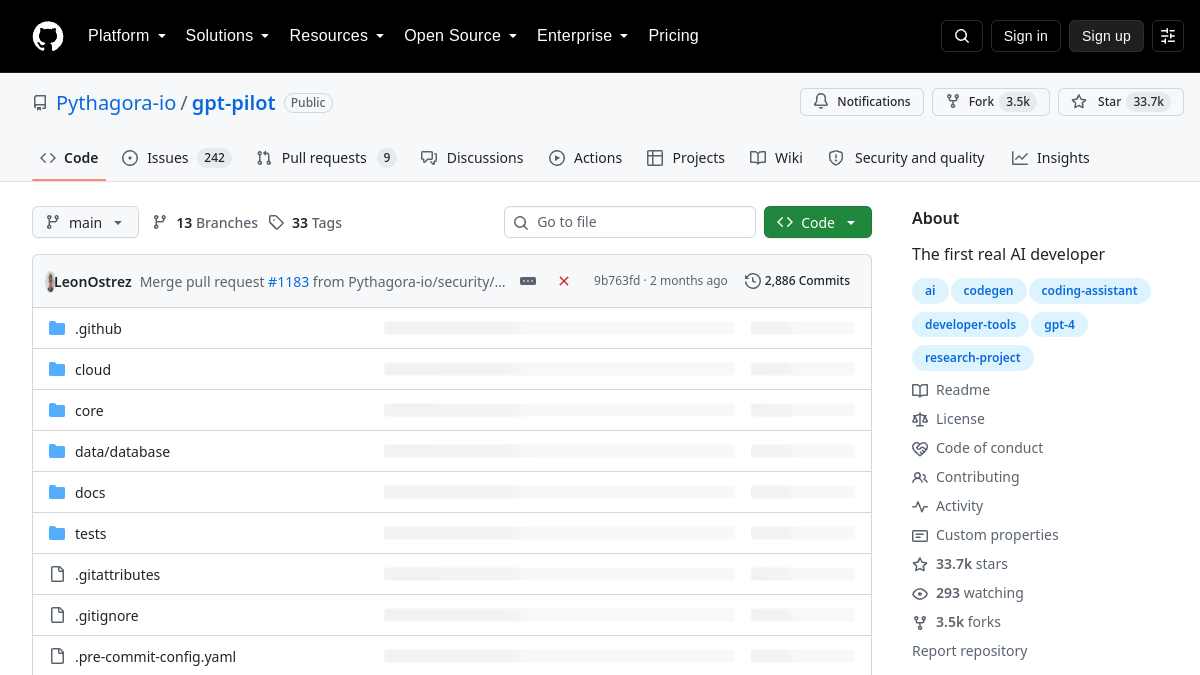Open the Solutions dropdown menu
The image size is (1200, 675).
click(227, 36)
